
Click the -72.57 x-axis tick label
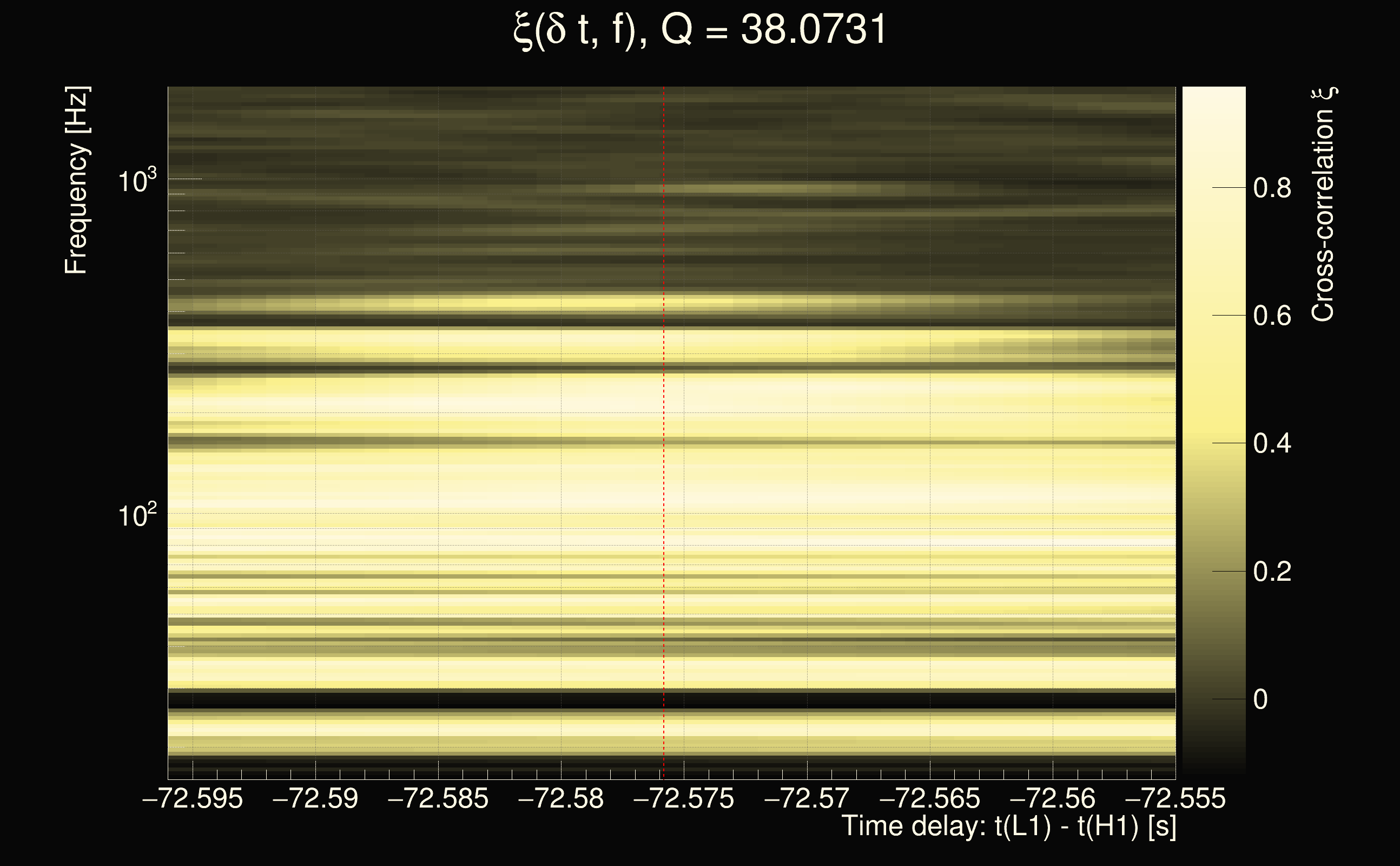[x=807, y=798]
